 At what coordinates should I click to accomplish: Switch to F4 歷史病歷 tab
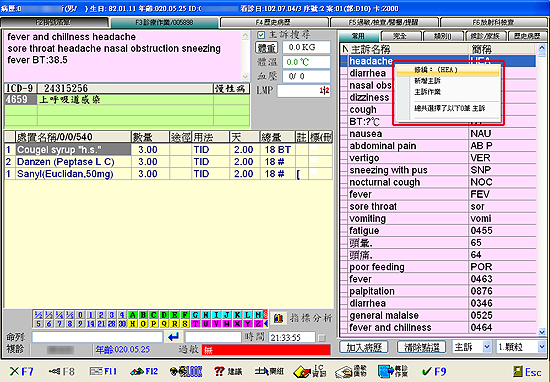pyautogui.click(x=273, y=22)
